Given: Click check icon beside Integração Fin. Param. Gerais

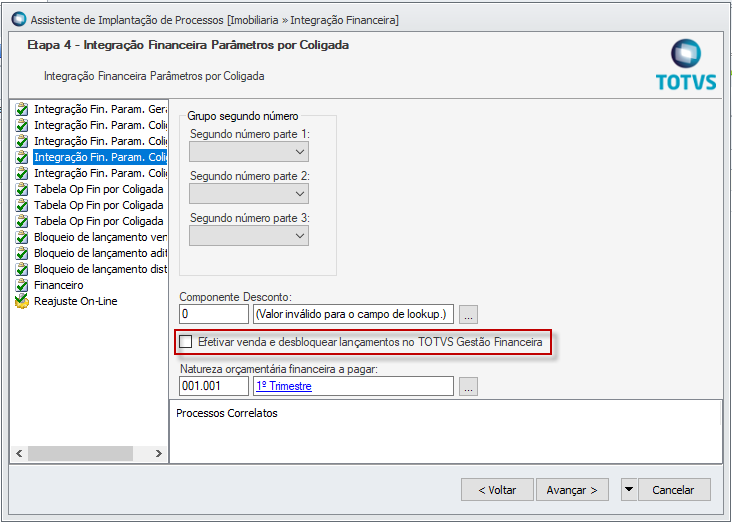Looking at the screenshot, I should 22,109.
